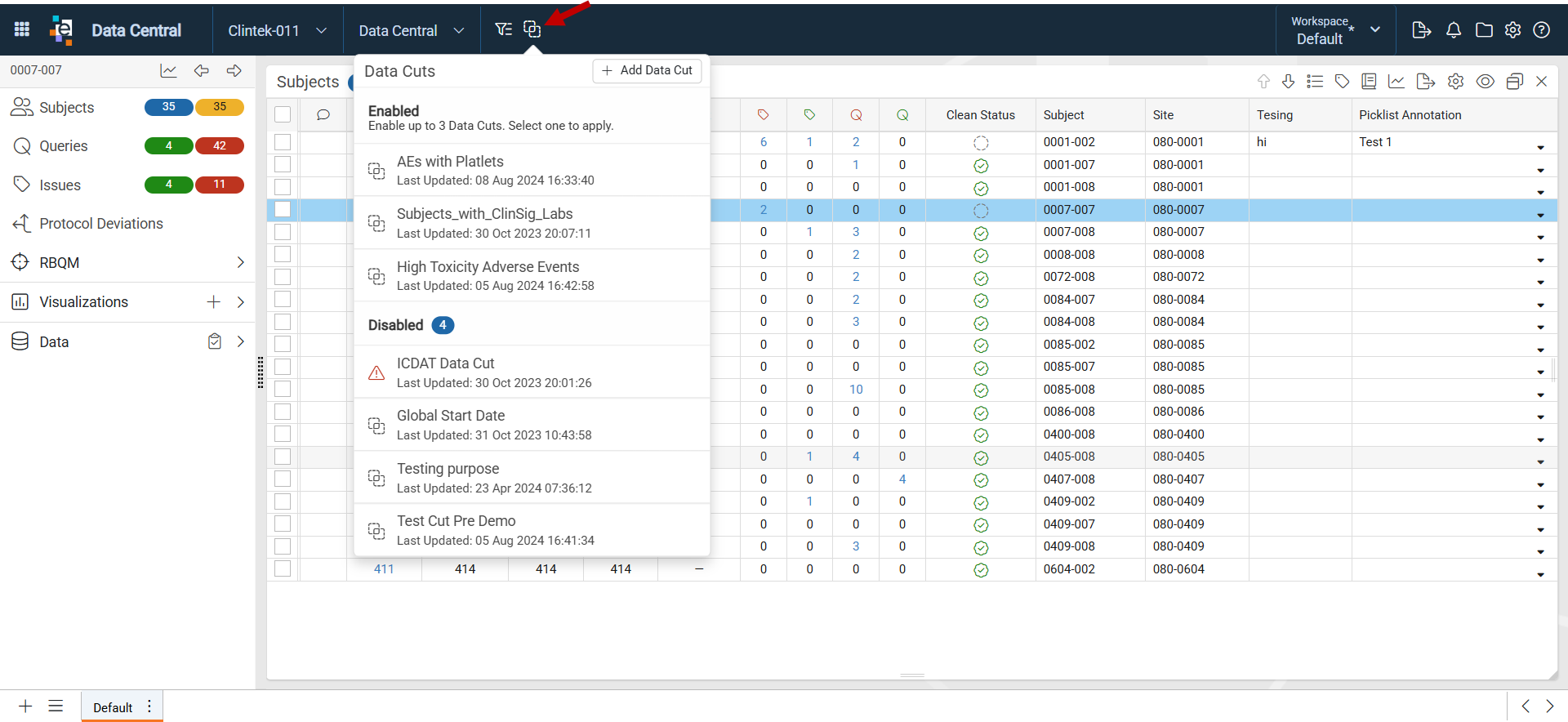The height and width of the screenshot is (722, 1568).
Task: Check the row checkbox for subject 0001-002
Action: click(283, 142)
